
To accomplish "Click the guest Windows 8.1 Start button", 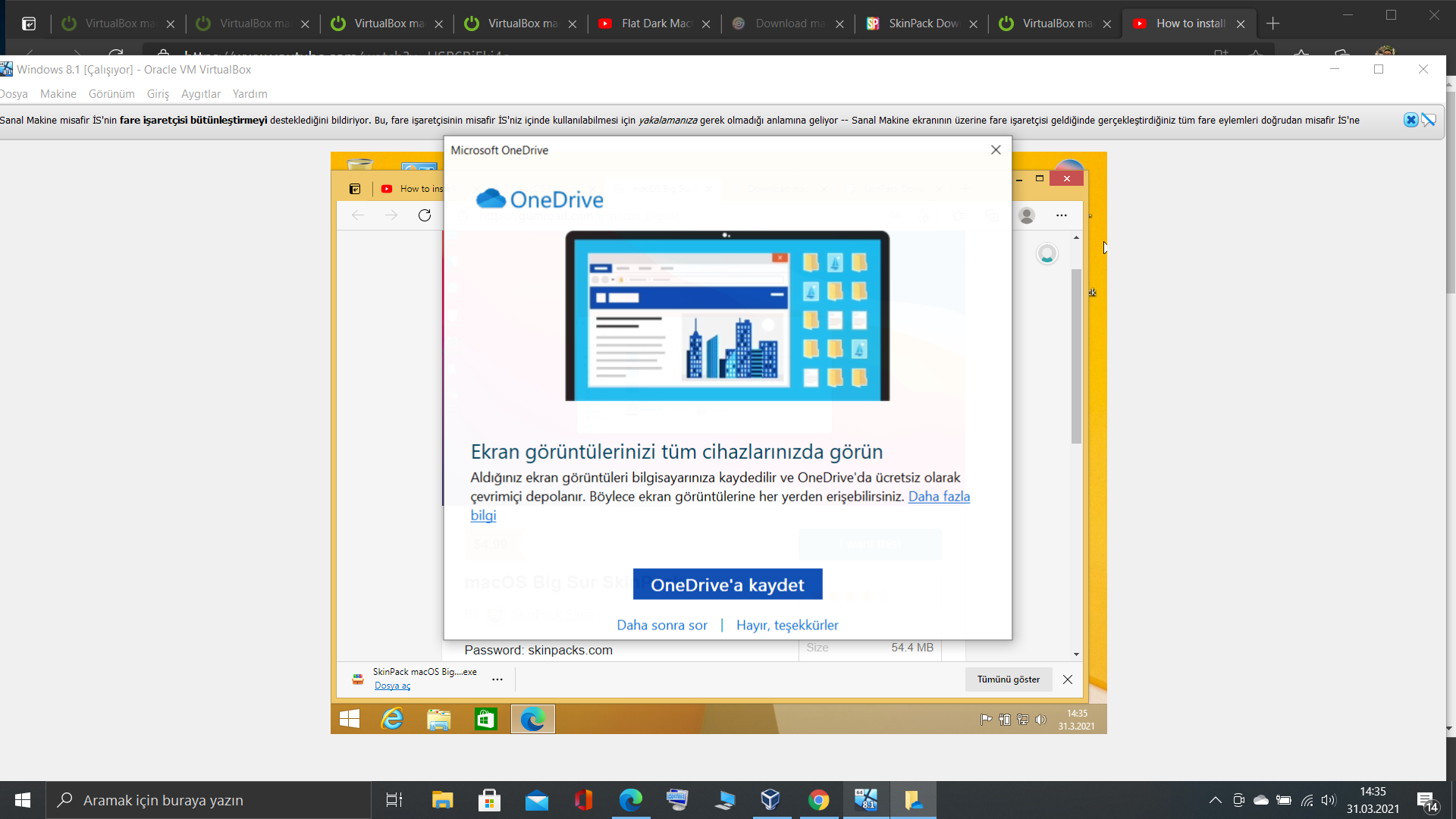I will (x=350, y=719).
